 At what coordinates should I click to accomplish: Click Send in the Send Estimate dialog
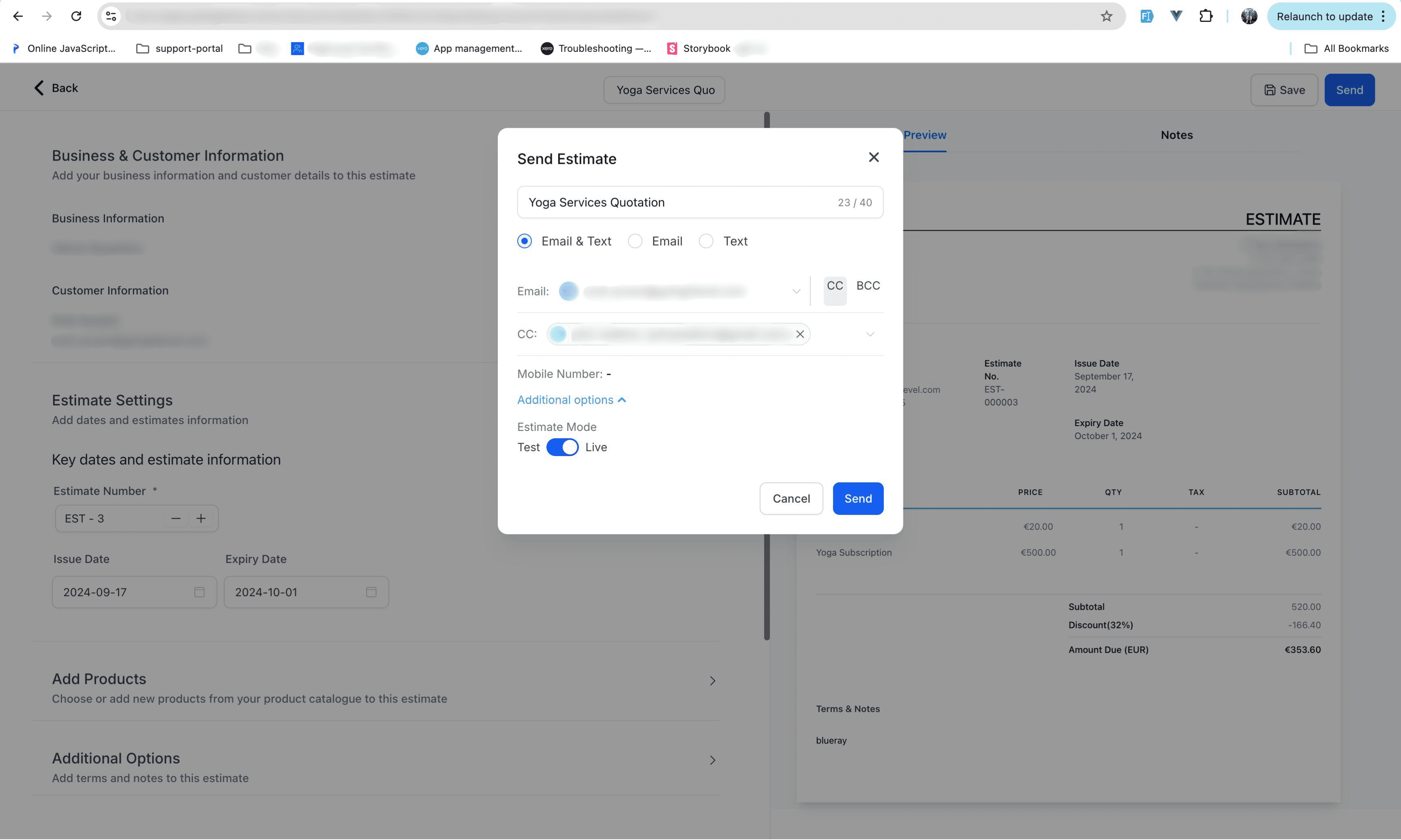point(857,499)
